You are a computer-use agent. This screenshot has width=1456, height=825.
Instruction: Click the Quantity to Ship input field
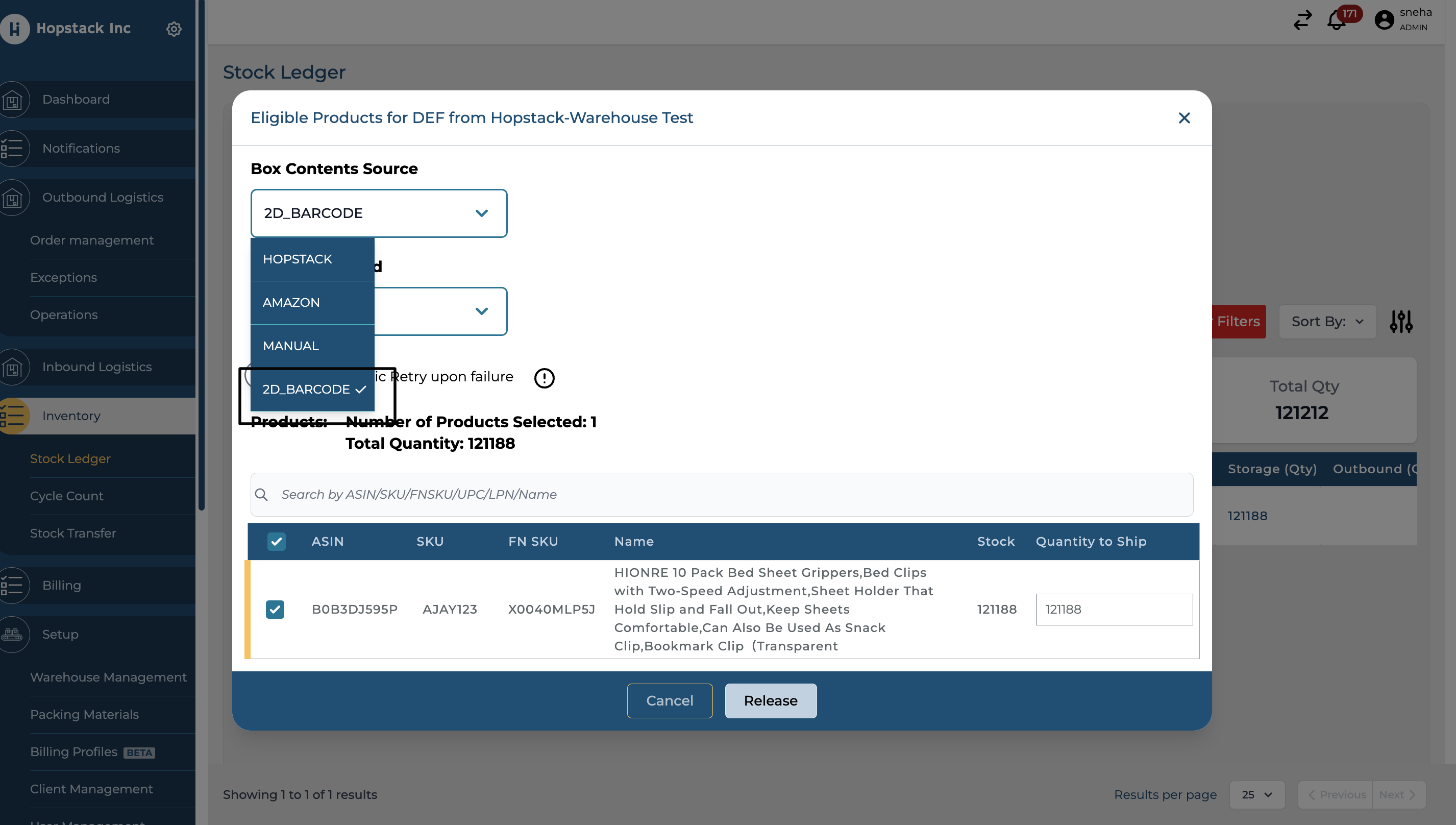point(1114,610)
